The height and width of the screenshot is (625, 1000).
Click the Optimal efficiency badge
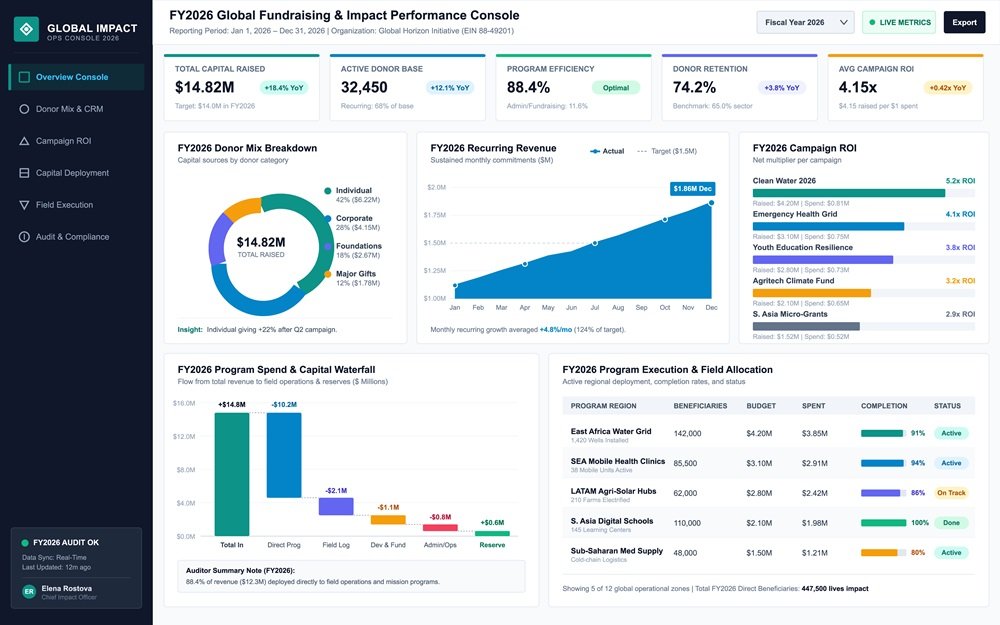click(616, 88)
